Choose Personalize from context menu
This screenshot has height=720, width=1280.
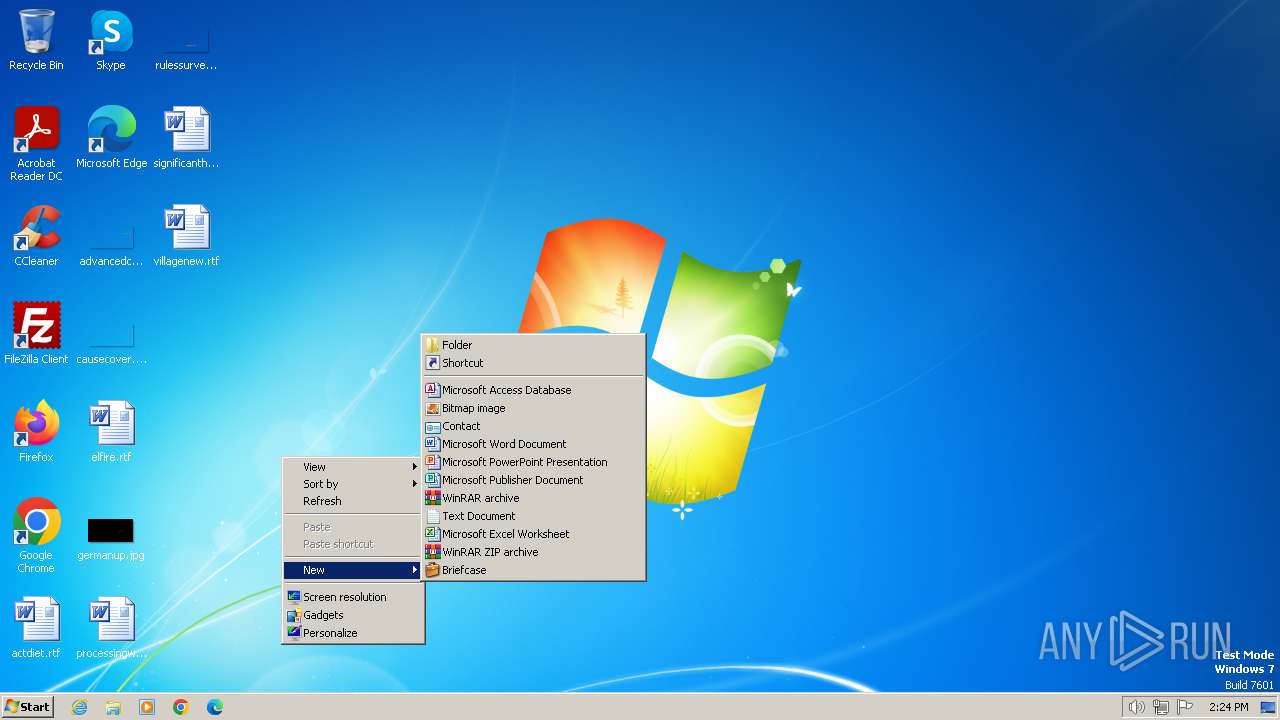[x=353, y=633]
